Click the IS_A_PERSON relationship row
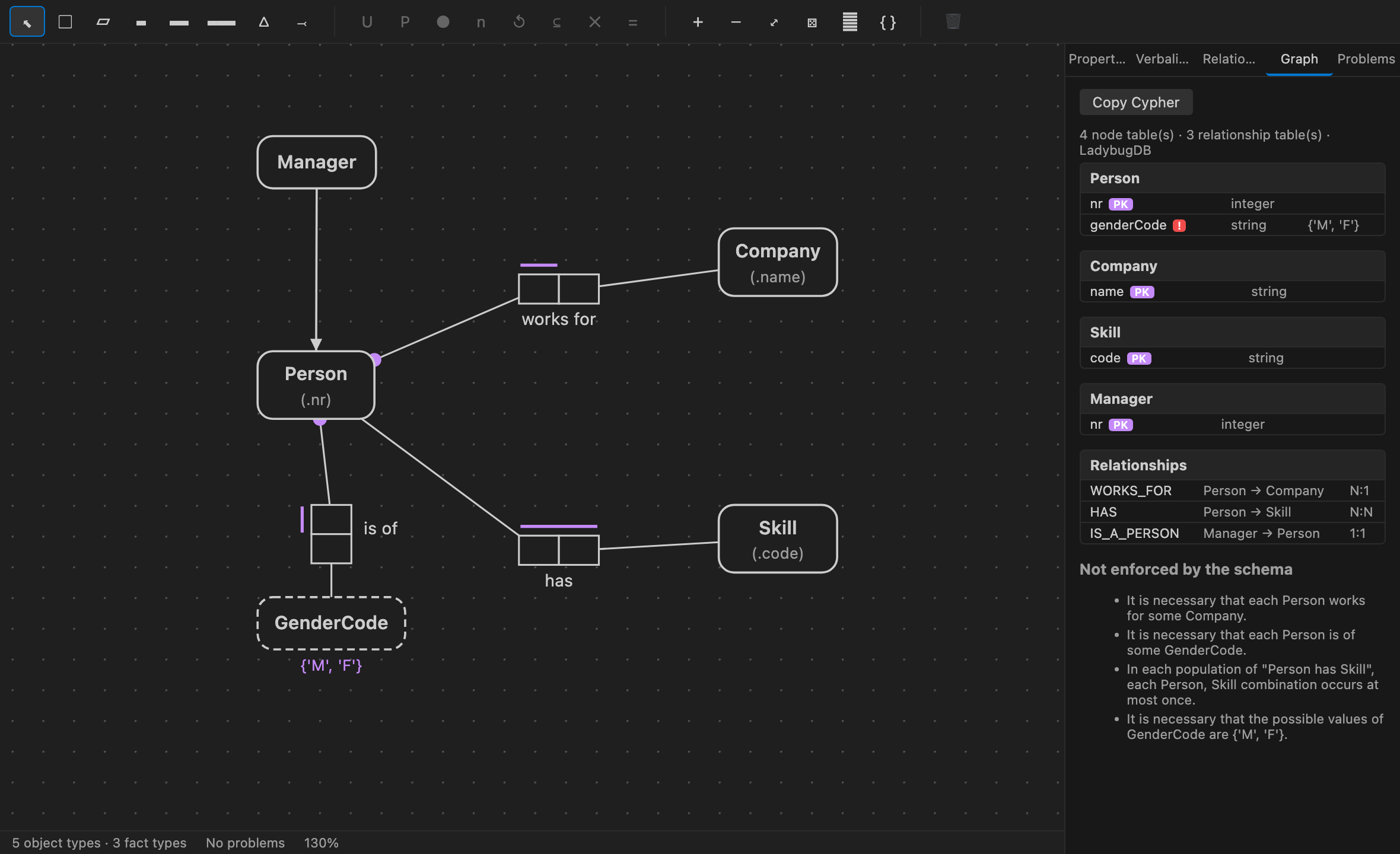1400x854 pixels. 1233,533
